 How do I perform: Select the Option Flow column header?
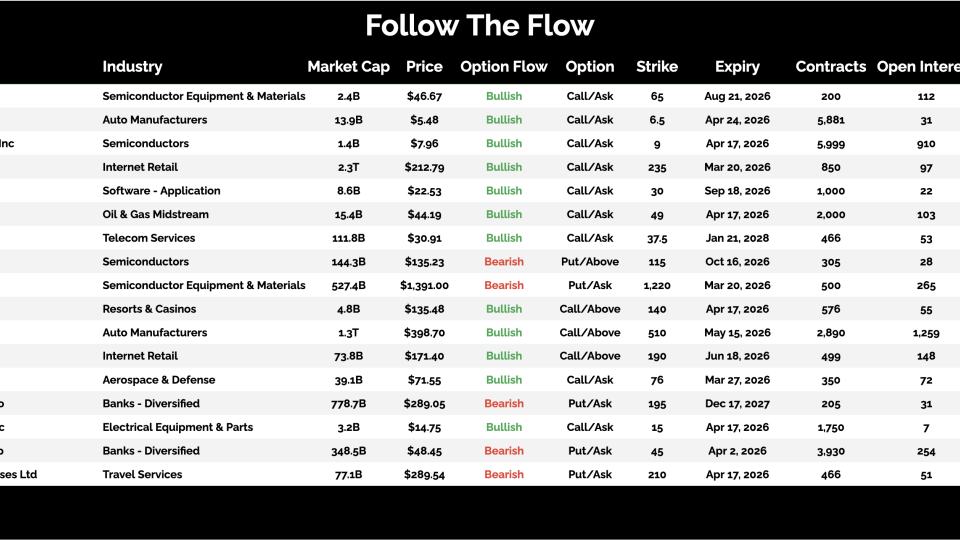click(x=504, y=67)
